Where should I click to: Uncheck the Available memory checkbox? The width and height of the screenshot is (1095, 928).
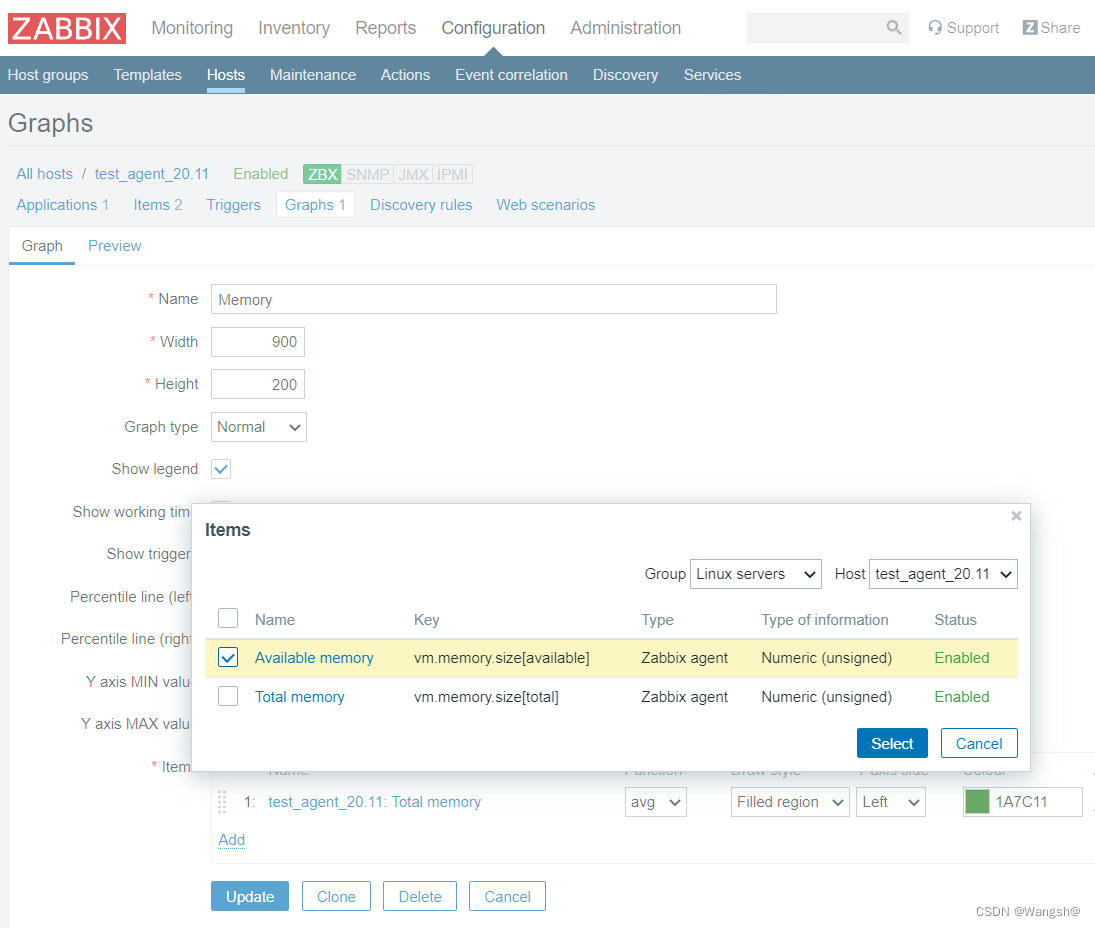[x=228, y=657]
